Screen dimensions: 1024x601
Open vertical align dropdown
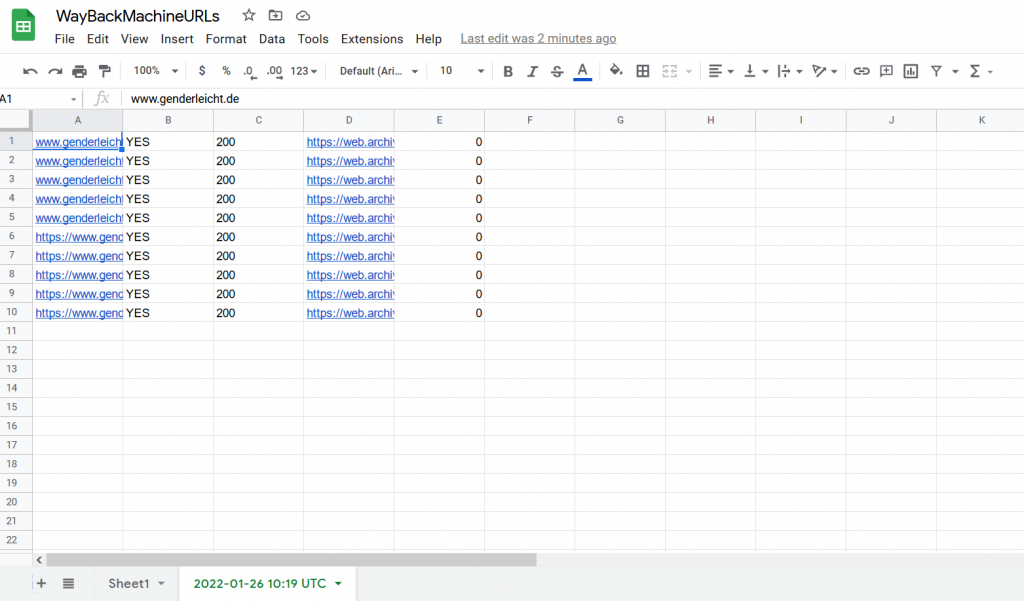point(756,71)
